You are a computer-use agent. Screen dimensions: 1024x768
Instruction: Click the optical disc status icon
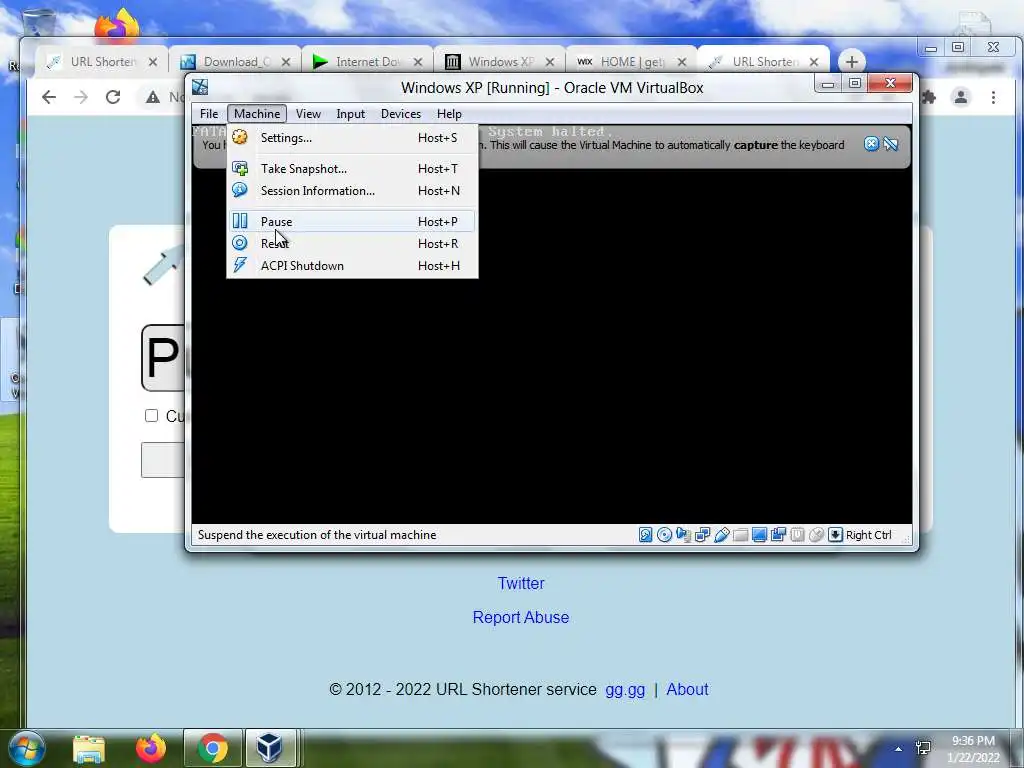pyautogui.click(x=664, y=535)
